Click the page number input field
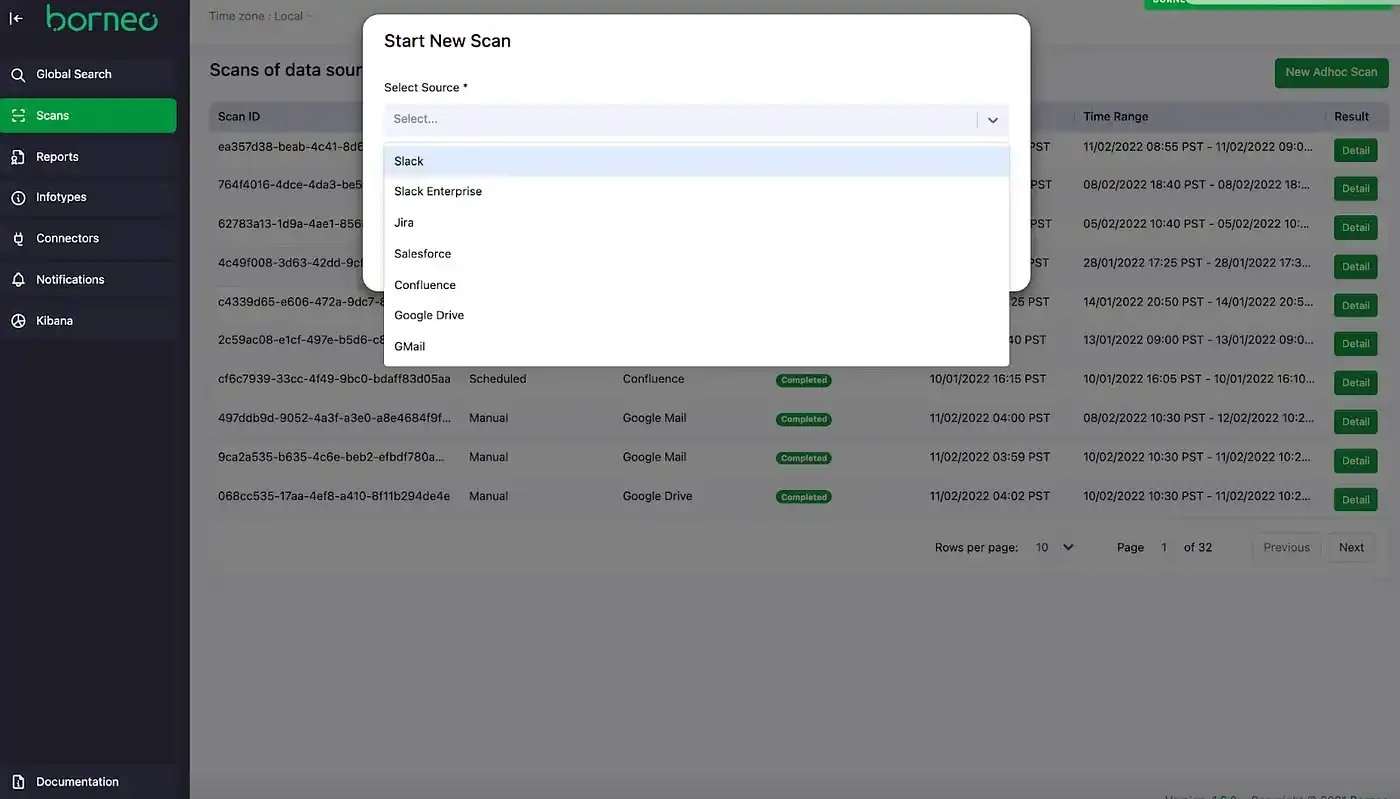The image size is (1400, 799). pos(1164,547)
